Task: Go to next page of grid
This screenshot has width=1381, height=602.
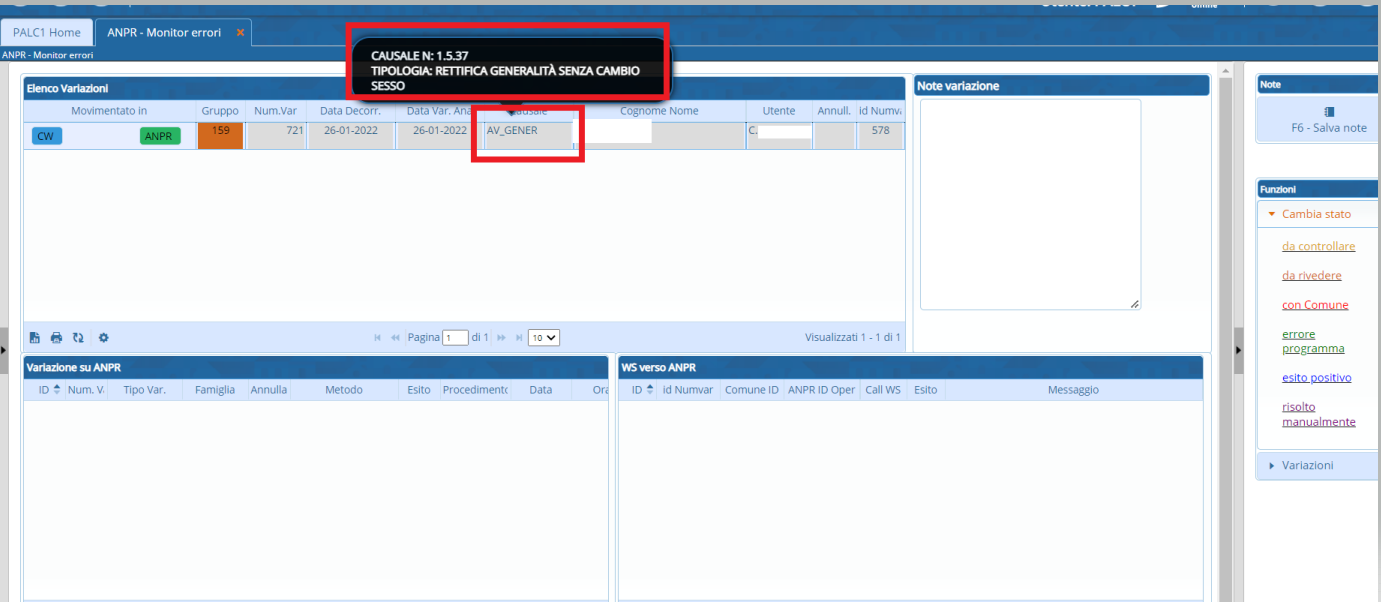Action: tap(502, 338)
